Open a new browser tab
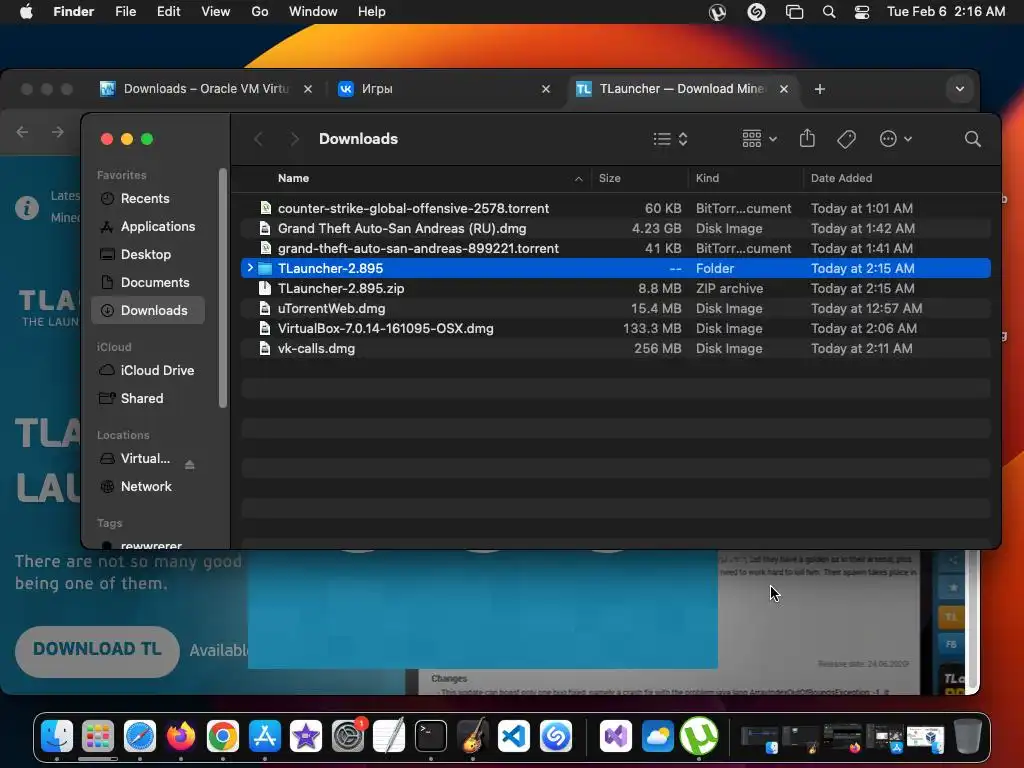1024x768 pixels. click(820, 89)
